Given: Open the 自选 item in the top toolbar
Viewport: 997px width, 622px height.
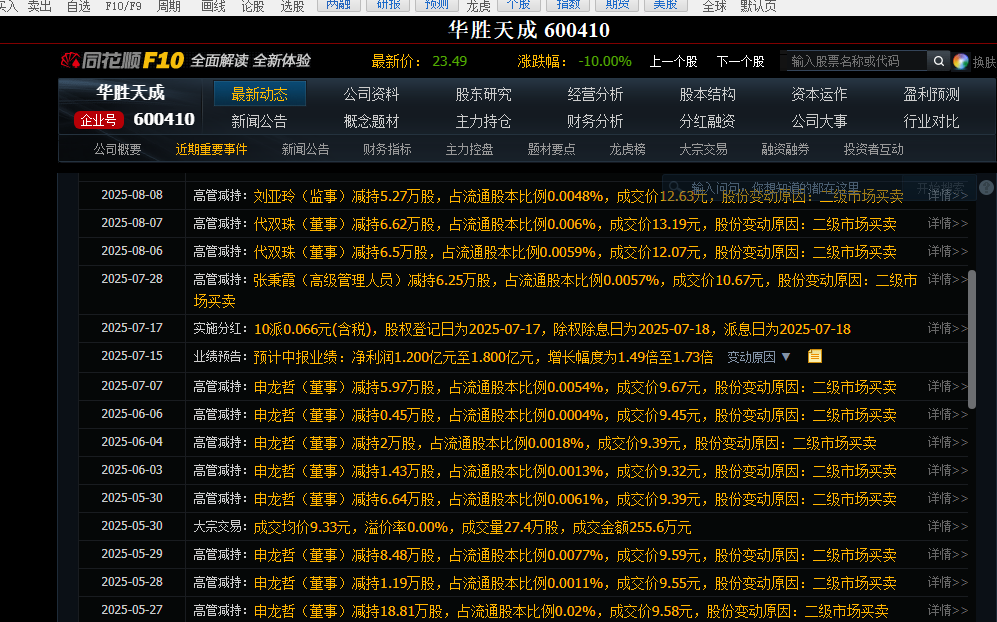Looking at the screenshot, I should 79,7.
